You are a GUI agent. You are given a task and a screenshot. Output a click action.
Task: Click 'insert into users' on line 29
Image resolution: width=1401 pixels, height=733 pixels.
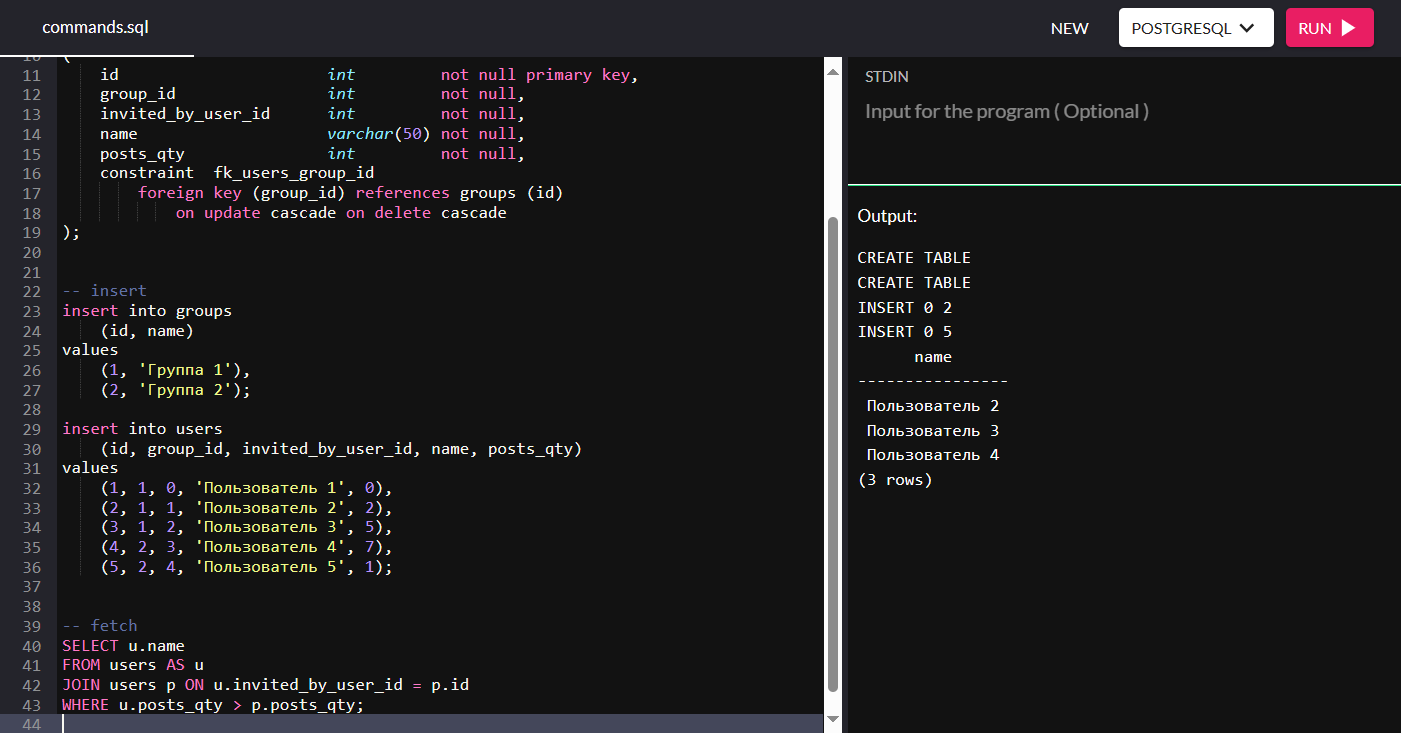[x=142, y=429]
